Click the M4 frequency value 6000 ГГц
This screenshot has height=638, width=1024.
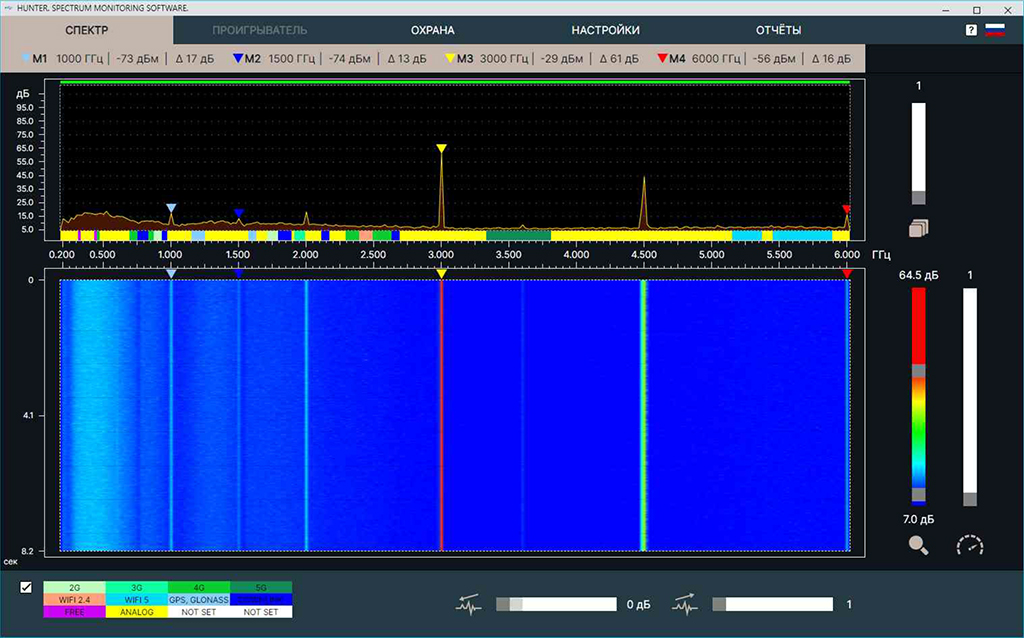point(716,59)
